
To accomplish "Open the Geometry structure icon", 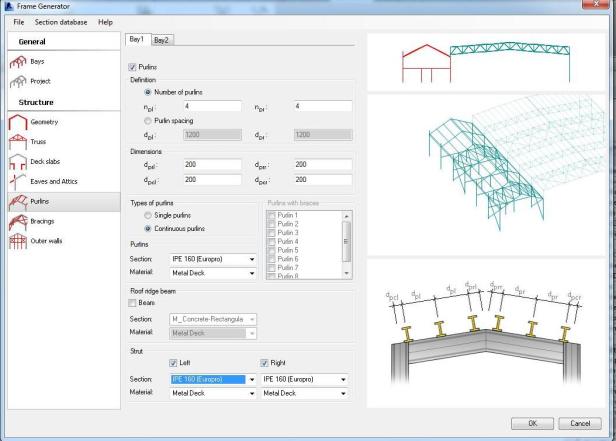I will (x=18, y=123).
